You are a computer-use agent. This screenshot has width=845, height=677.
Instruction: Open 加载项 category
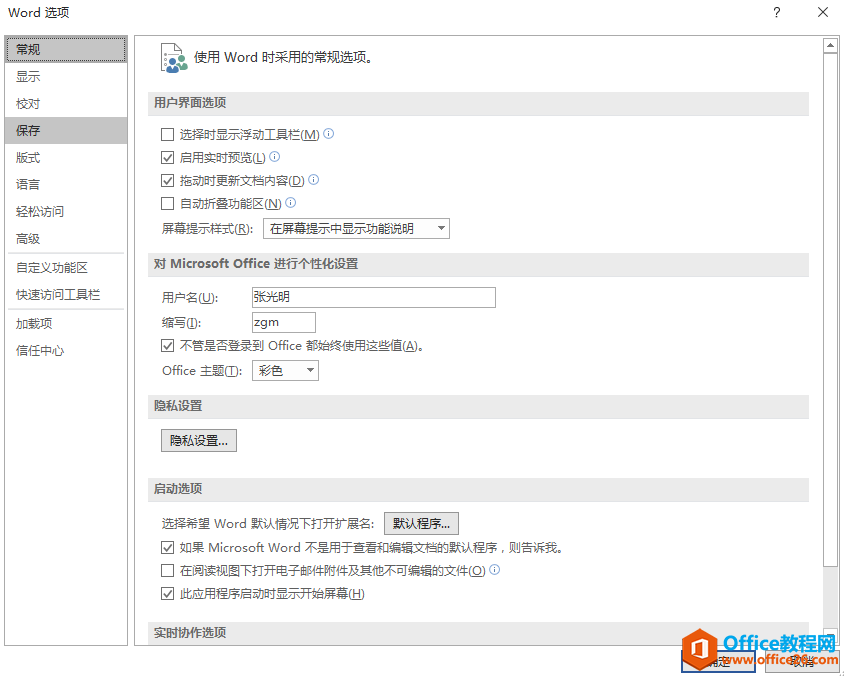66,324
